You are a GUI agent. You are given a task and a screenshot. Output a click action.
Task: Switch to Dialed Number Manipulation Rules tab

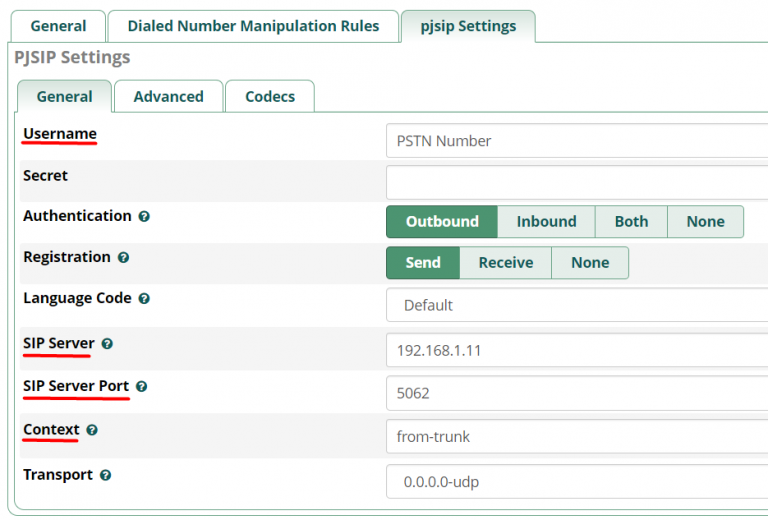(x=253, y=26)
